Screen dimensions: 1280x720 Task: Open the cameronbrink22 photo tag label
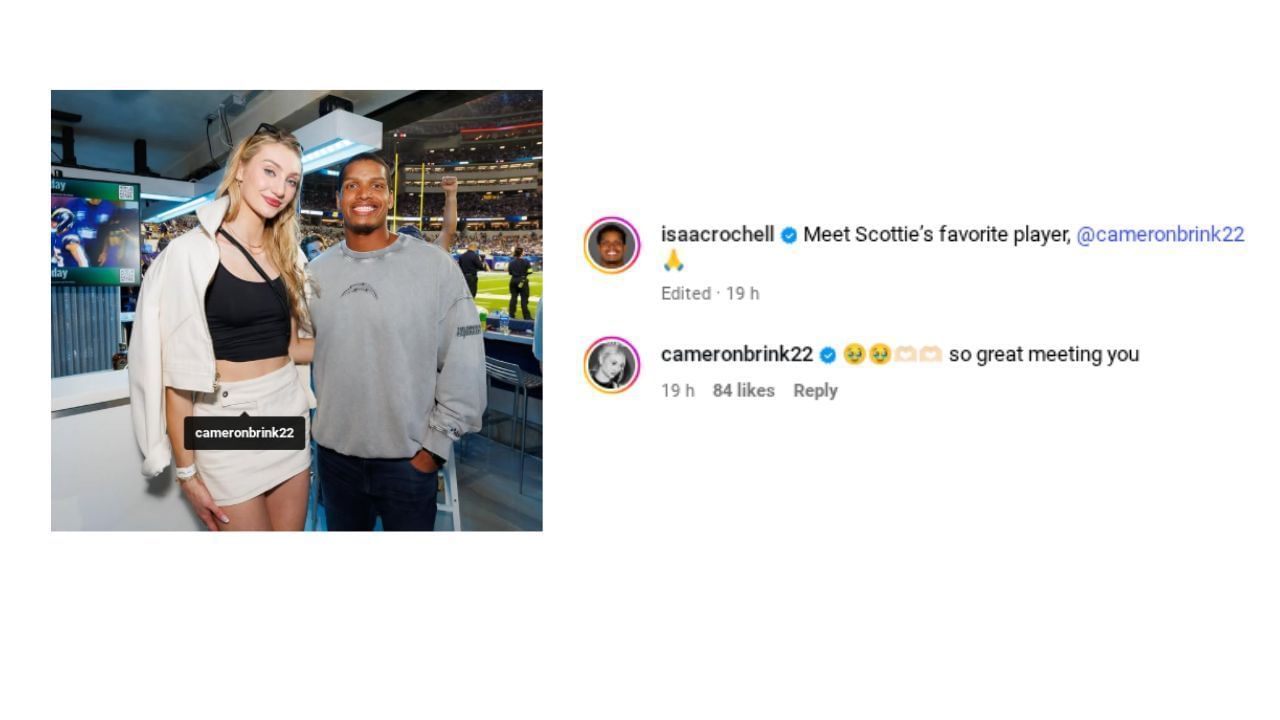click(244, 432)
